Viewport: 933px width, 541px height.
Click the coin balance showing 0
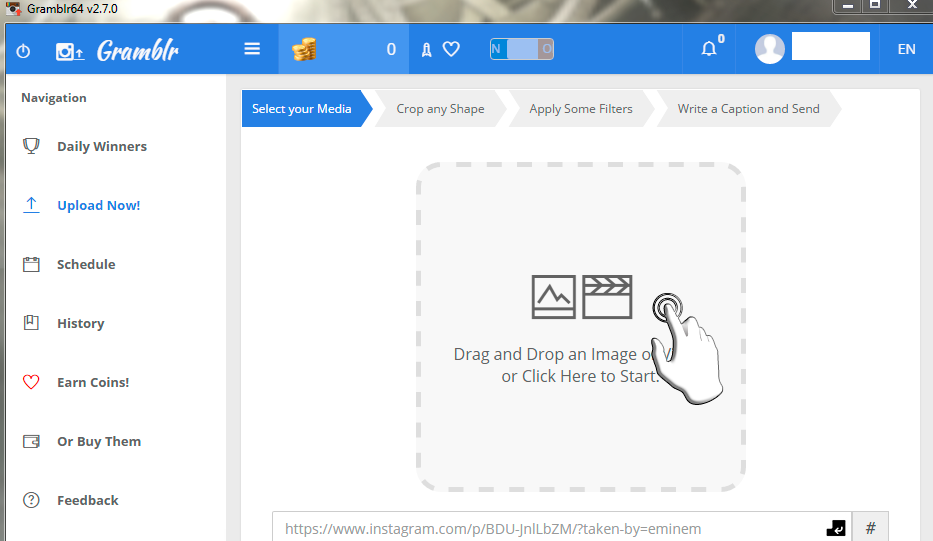point(391,49)
